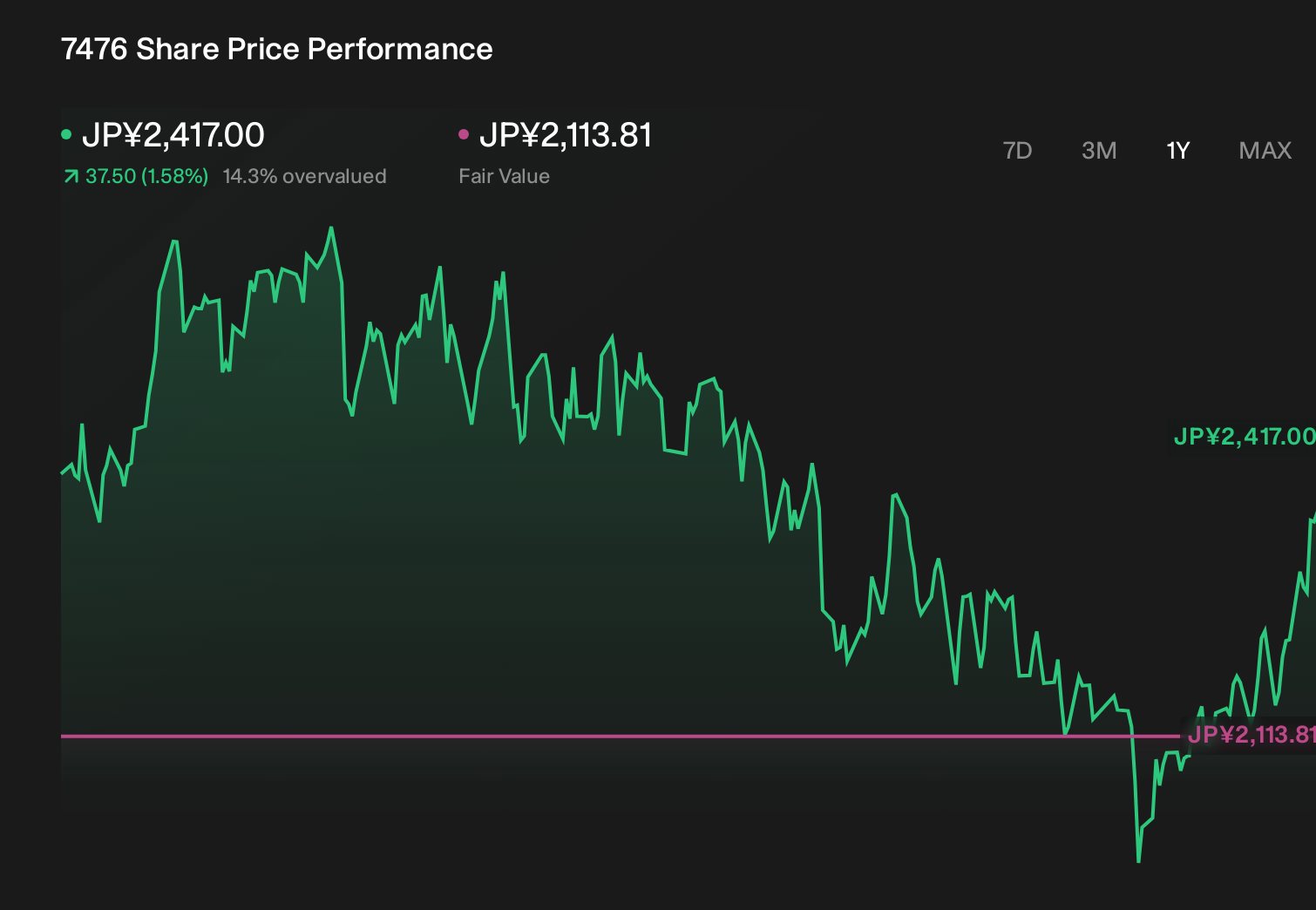
Task: Click the green up-arrow change icon
Action: (71, 177)
